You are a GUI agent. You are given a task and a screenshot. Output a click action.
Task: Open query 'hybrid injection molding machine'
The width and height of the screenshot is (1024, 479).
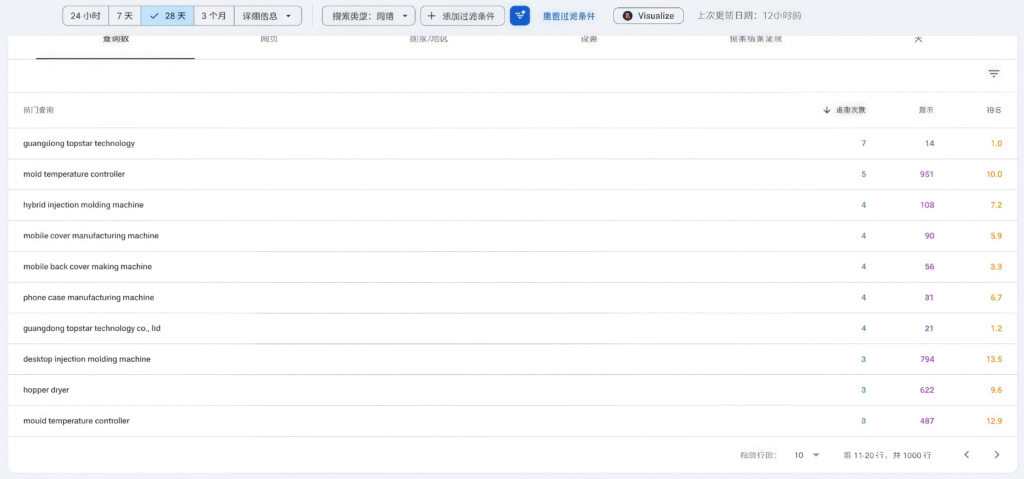(83, 205)
